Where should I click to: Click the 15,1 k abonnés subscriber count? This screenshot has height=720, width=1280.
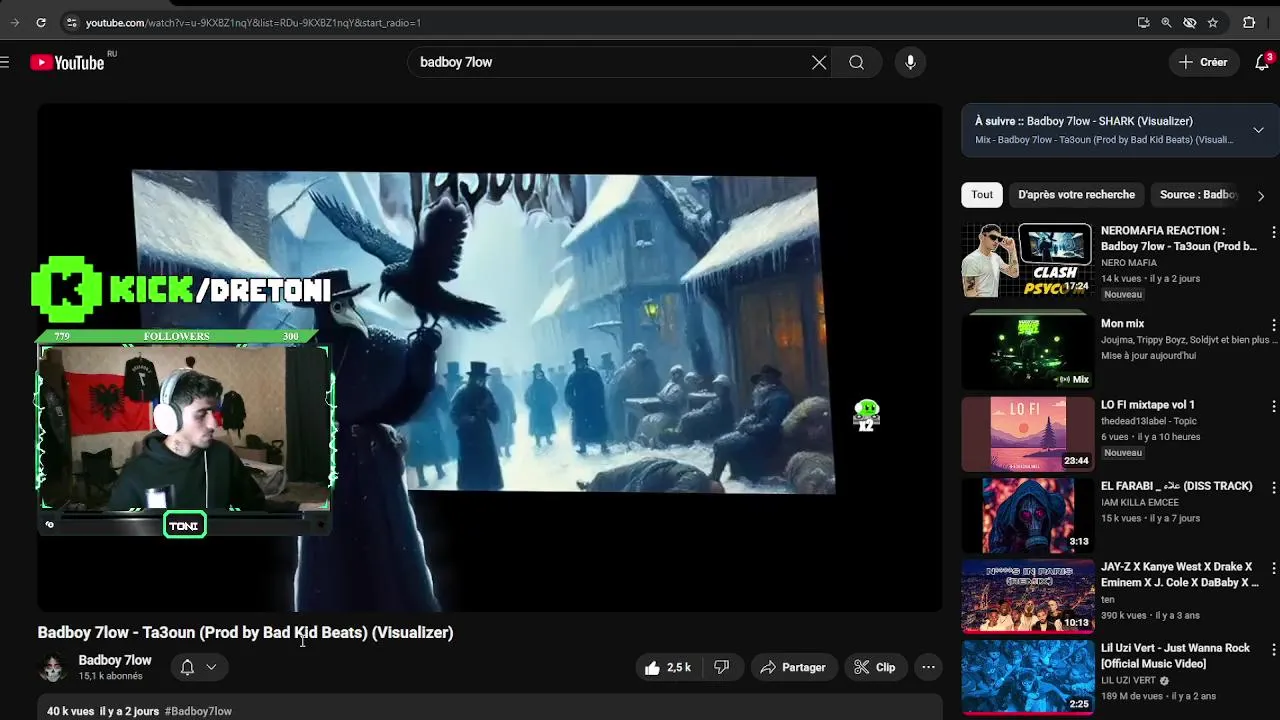111,676
